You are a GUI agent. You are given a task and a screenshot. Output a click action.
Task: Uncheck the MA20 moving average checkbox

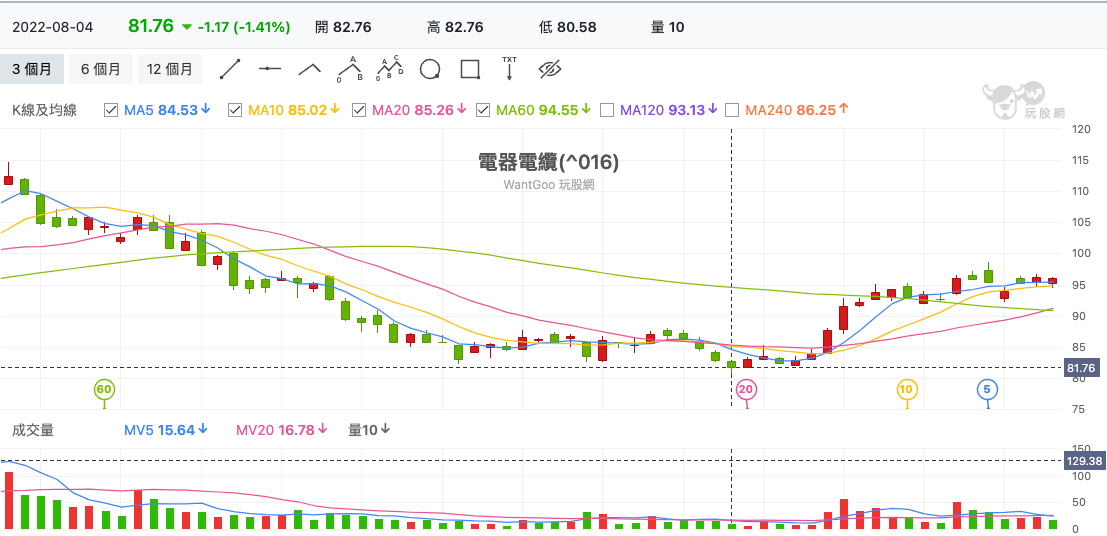point(359,110)
